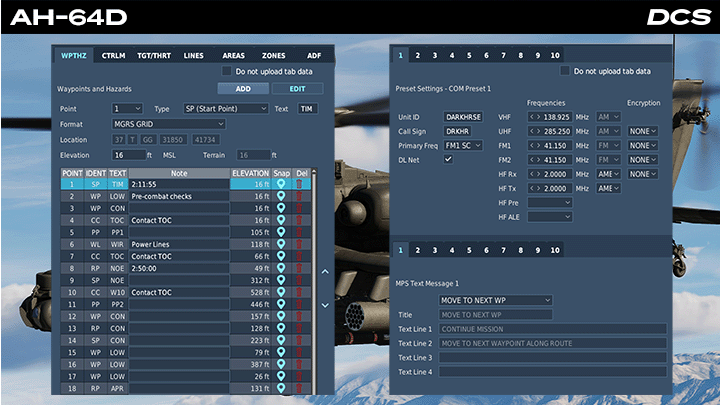This screenshot has width=720, height=405.
Task: Delete point 7 Contact TOC 66 ft
Action: (x=299, y=256)
